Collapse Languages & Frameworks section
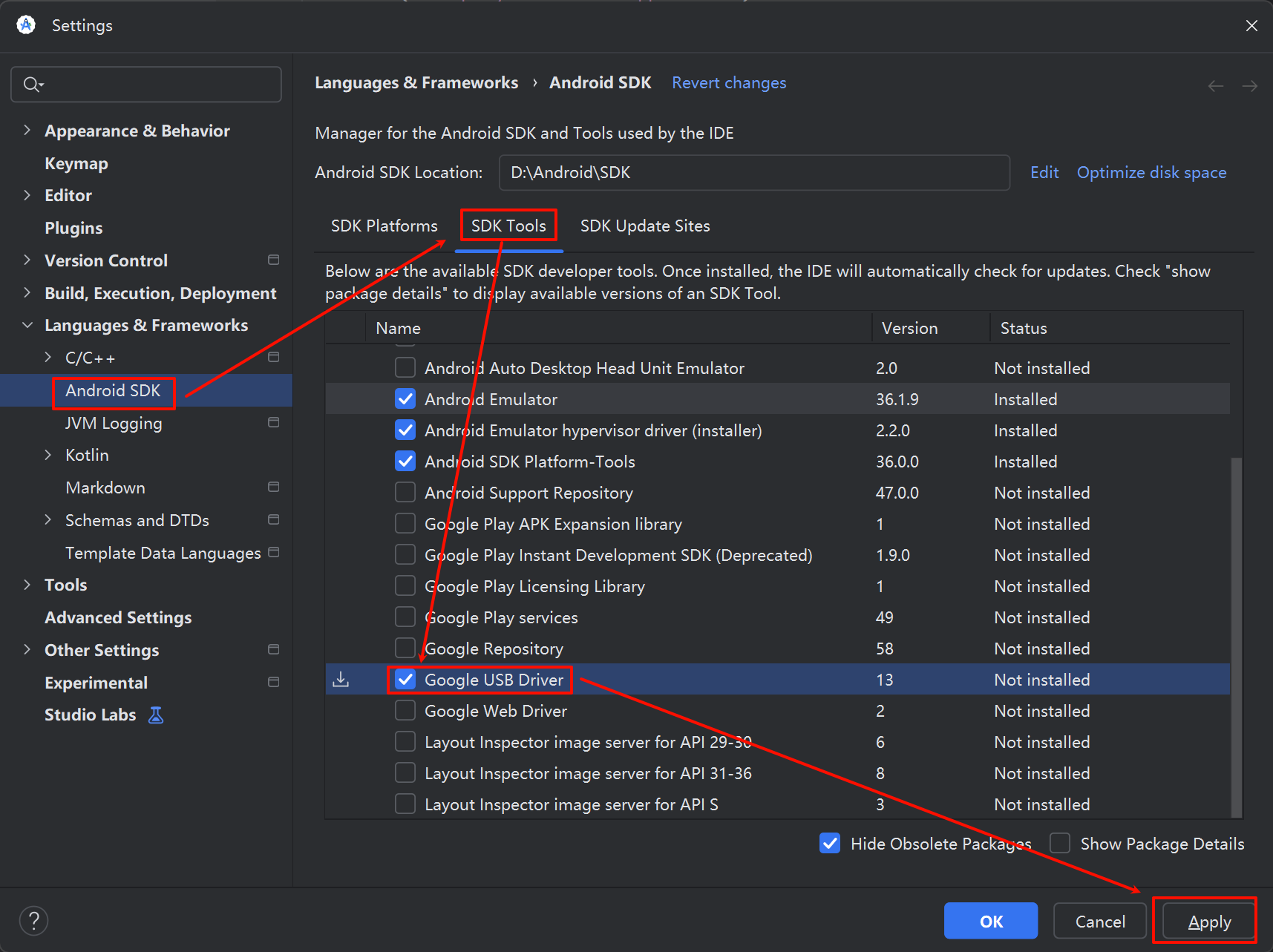1273x952 pixels. point(27,325)
